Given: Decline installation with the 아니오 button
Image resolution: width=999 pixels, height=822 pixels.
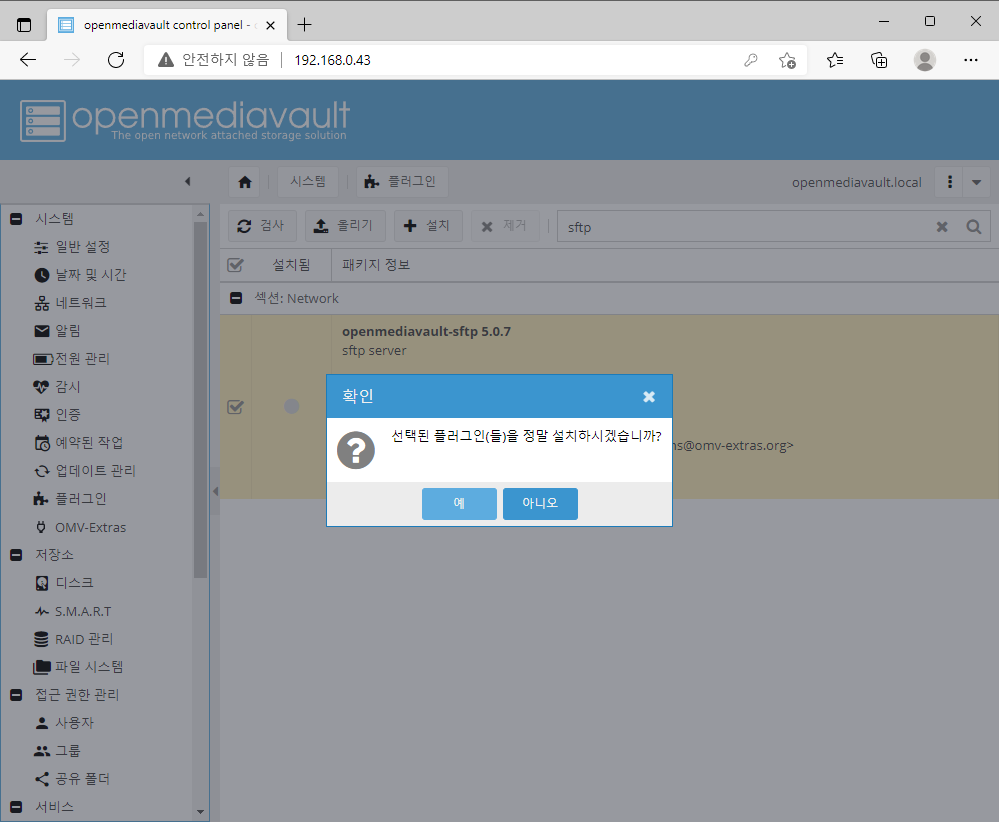Looking at the screenshot, I should point(540,503).
